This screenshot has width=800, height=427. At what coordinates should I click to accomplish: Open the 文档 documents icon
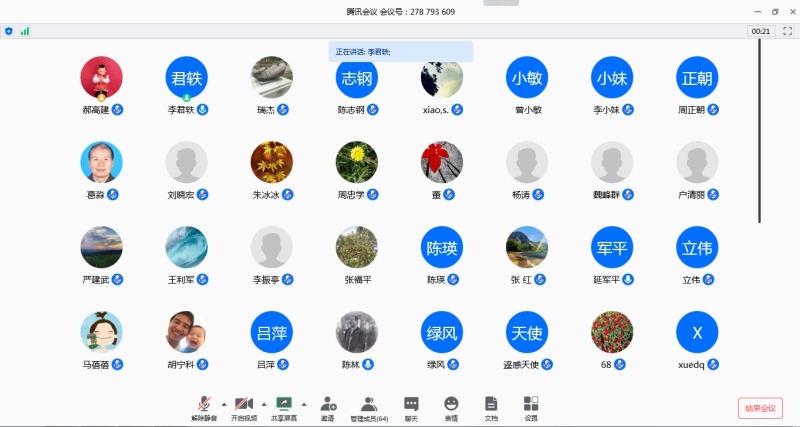491,406
